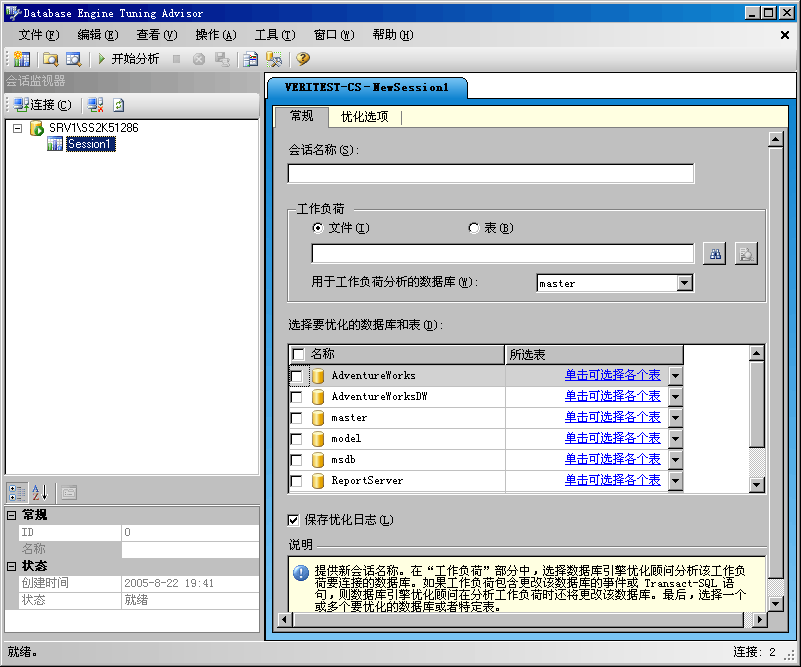Image resolution: width=801 pixels, height=667 pixels.
Task: Open the 编辑(E) menu
Action: (x=98, y=35)
